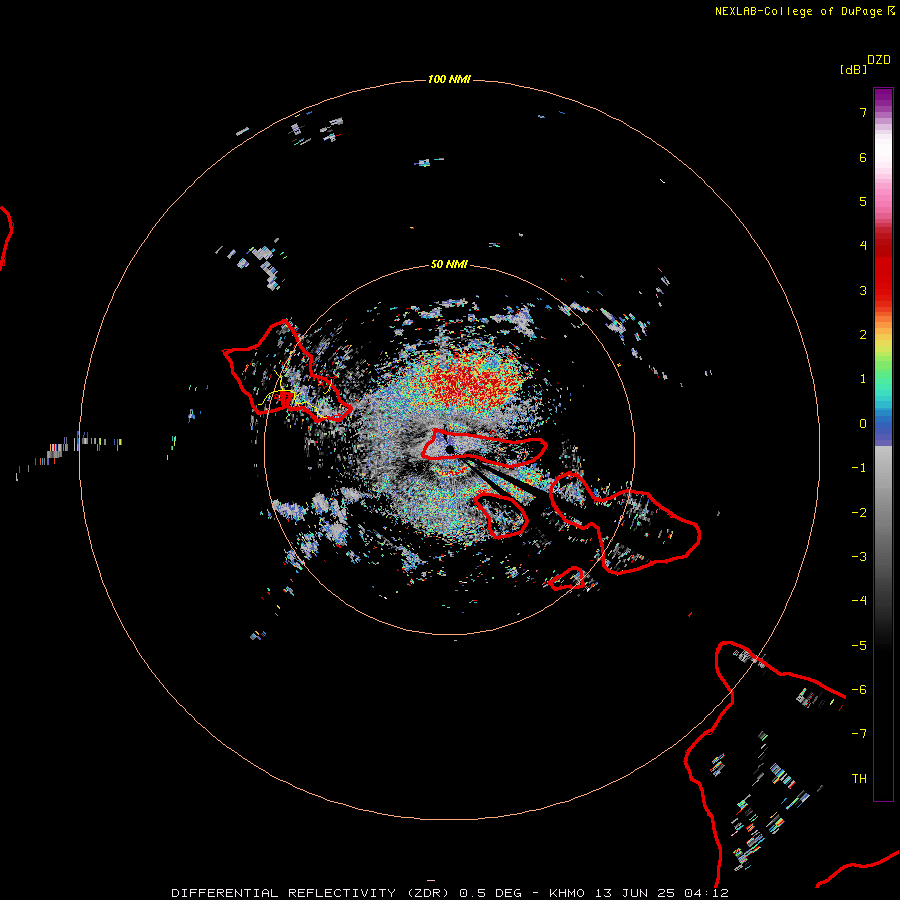The width and height of the screenshot is (900, 900).
Task: Click the -3 value on color scale
Action: (859, 557)
